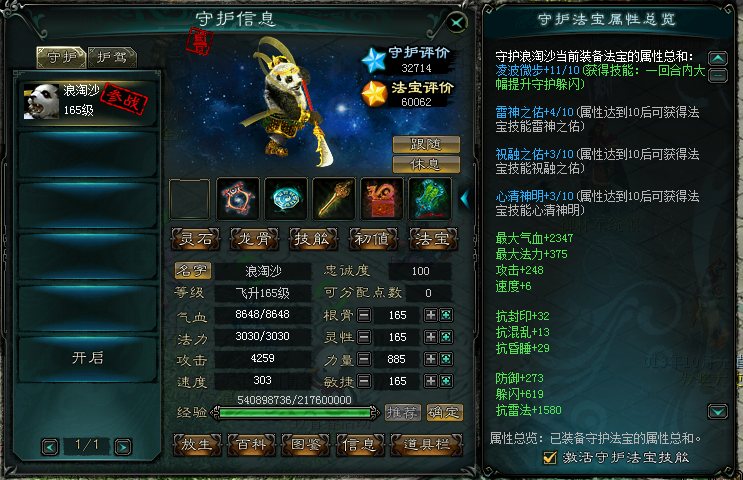This screenshot has width=743, height=480.
Task: Open the 法宝 tab
Action: pyautogui.click(x=433, y=239)
